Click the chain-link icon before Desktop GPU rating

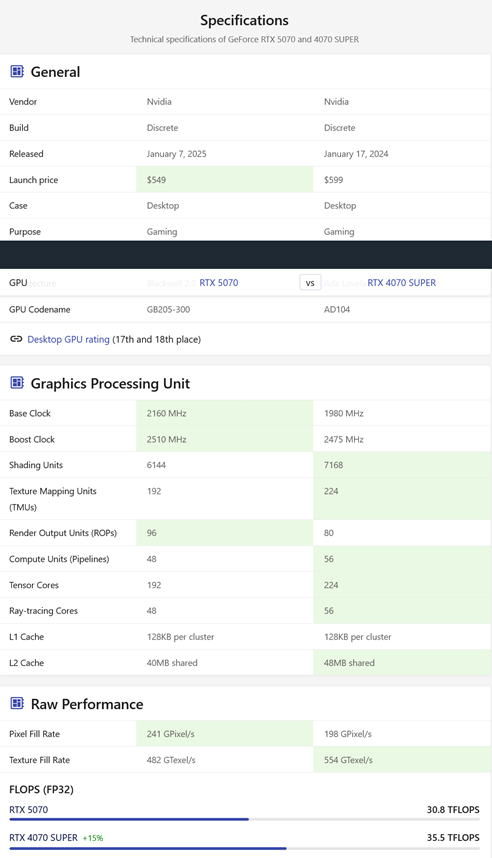16,339
